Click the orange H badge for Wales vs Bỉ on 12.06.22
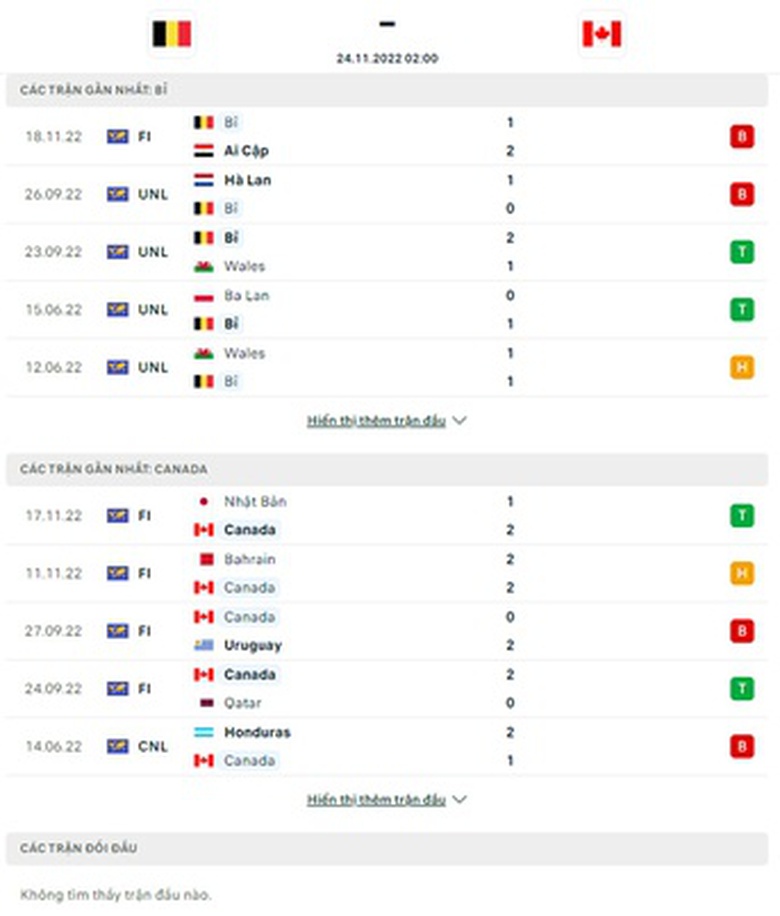The width and height of the screenshot is (780, 916). click(x=741, y=367)
